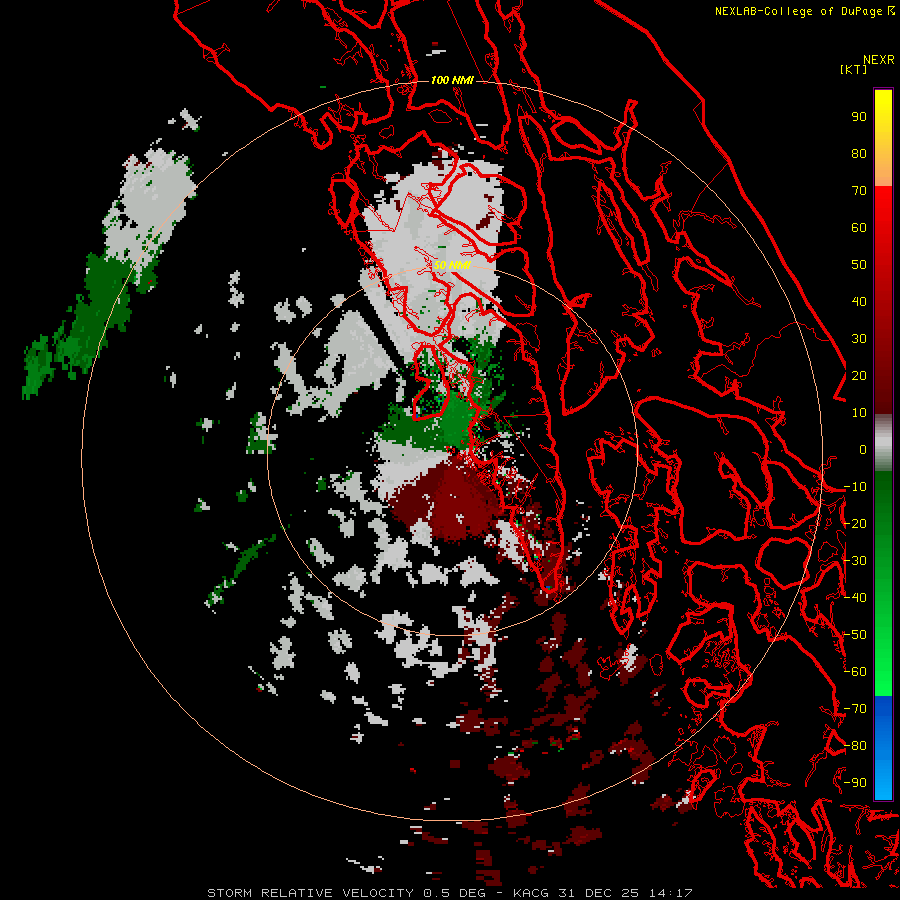The image size is (900, 900).
Task: Click the 0 value on the velocity scale
Action: (x=863, y=450)
